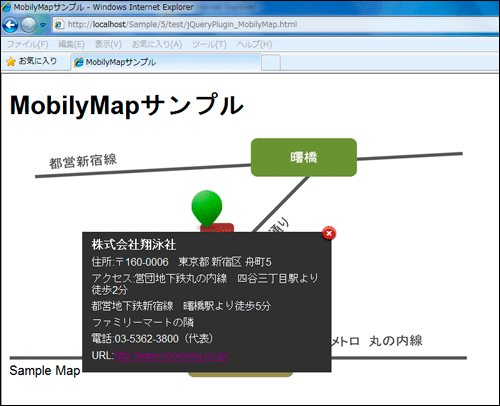
Task: Click the browser Back arrow button
Action: click(x=10, y=25)
